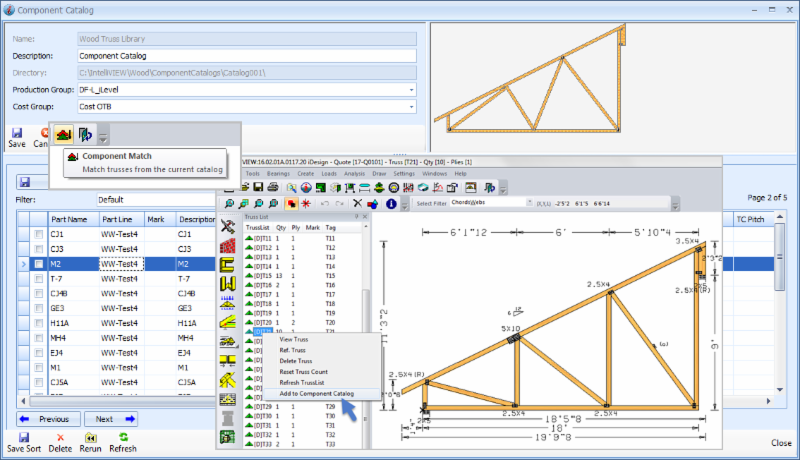Toggle the checkbox in the M2 row

click(x=37, y=264)
